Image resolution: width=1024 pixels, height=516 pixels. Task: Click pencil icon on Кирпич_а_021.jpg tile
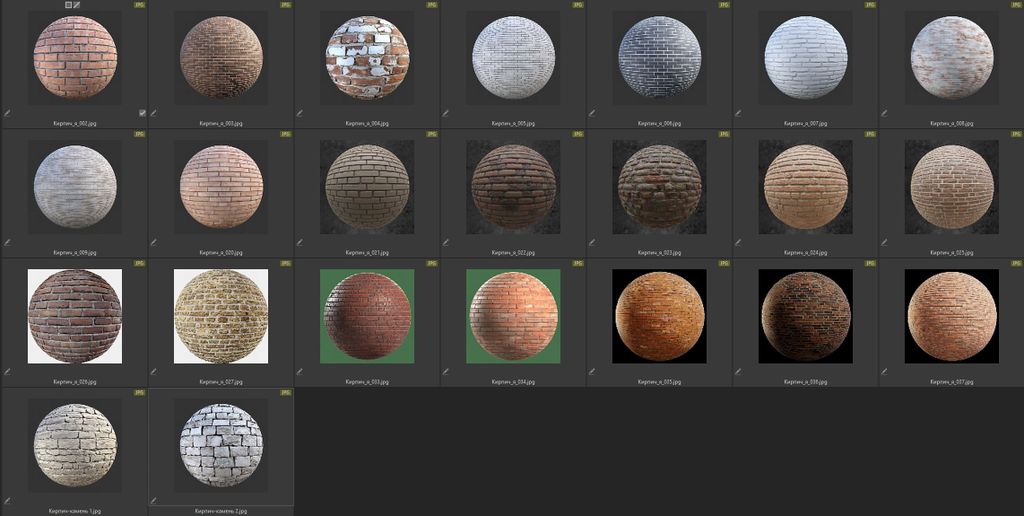pyautogui.click(x=299, y=241)
